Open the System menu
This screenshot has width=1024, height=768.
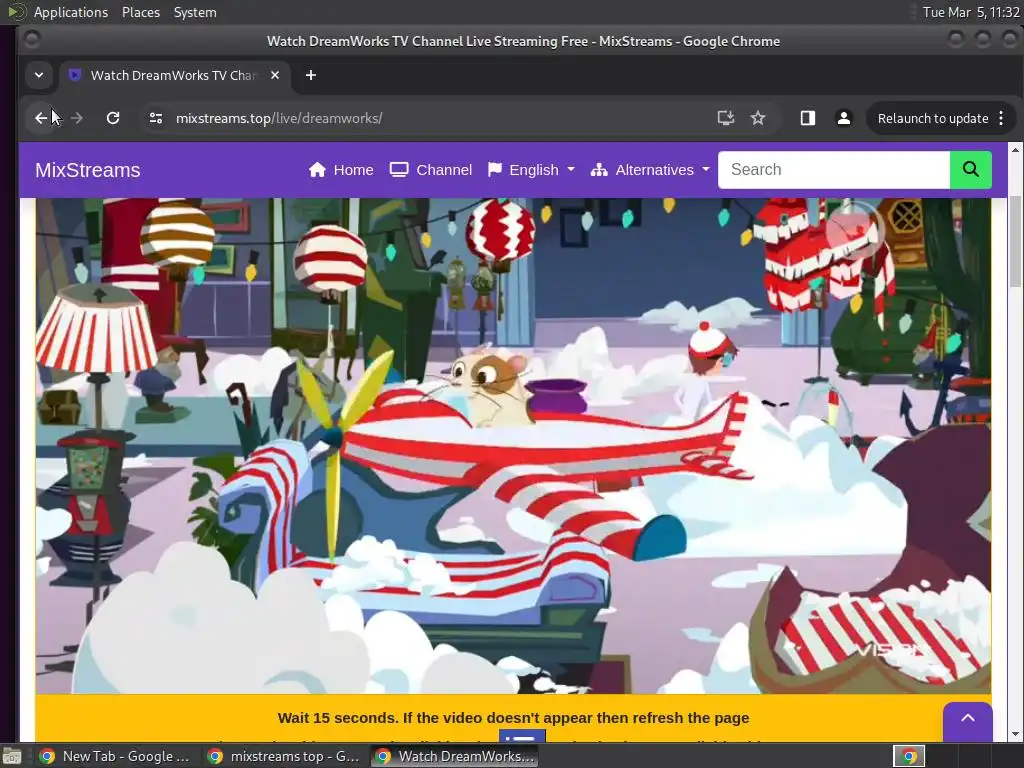tap(195, 12)
